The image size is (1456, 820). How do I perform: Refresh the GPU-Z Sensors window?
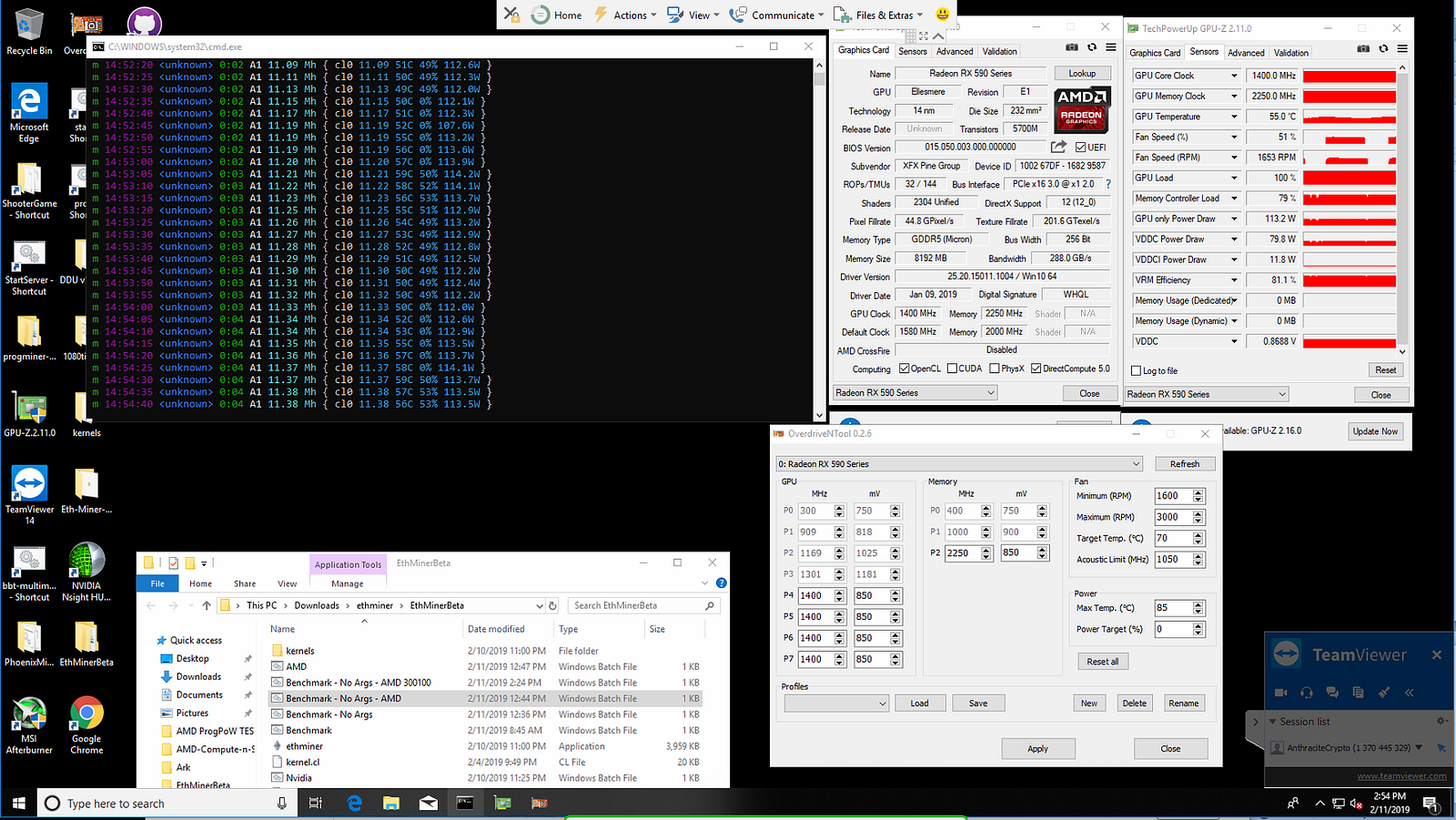(x=1383, y=49)
